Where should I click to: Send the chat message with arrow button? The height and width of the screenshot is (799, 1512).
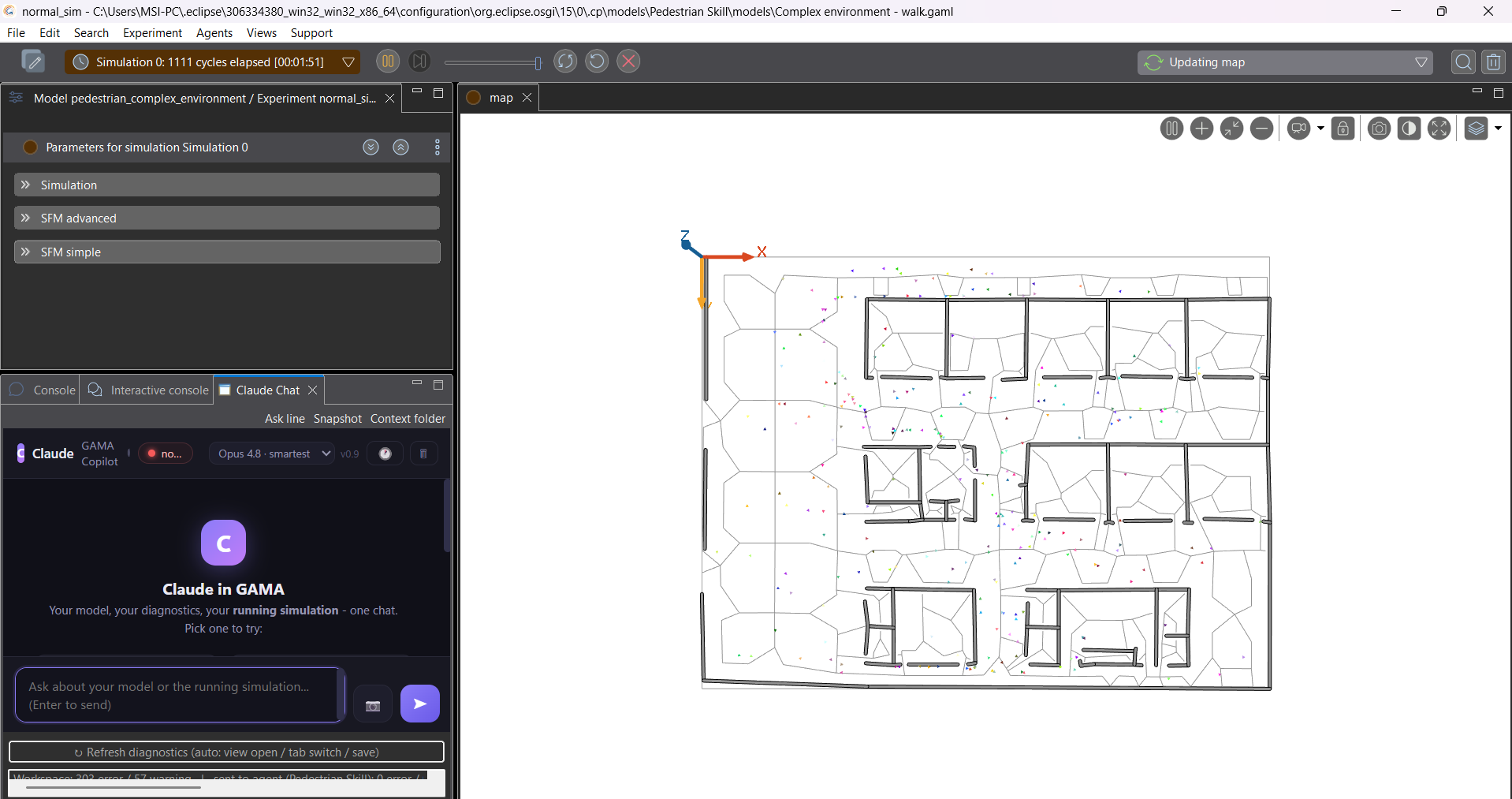tap(420, 704)
